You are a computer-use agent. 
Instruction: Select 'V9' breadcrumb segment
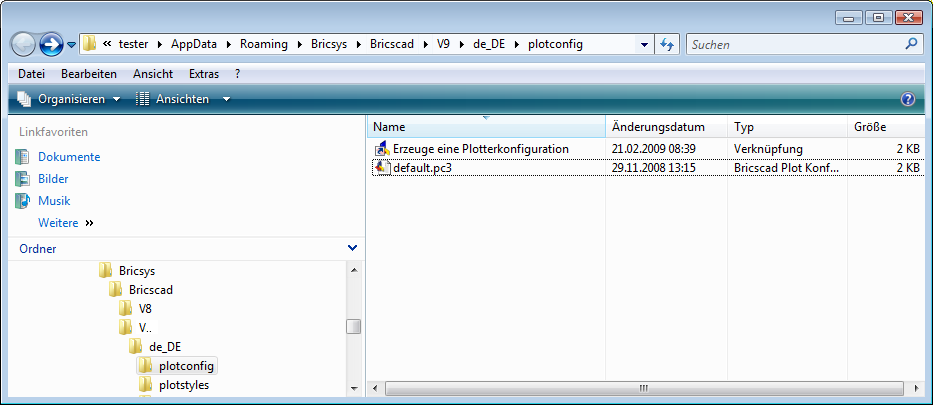pos(443,44)
